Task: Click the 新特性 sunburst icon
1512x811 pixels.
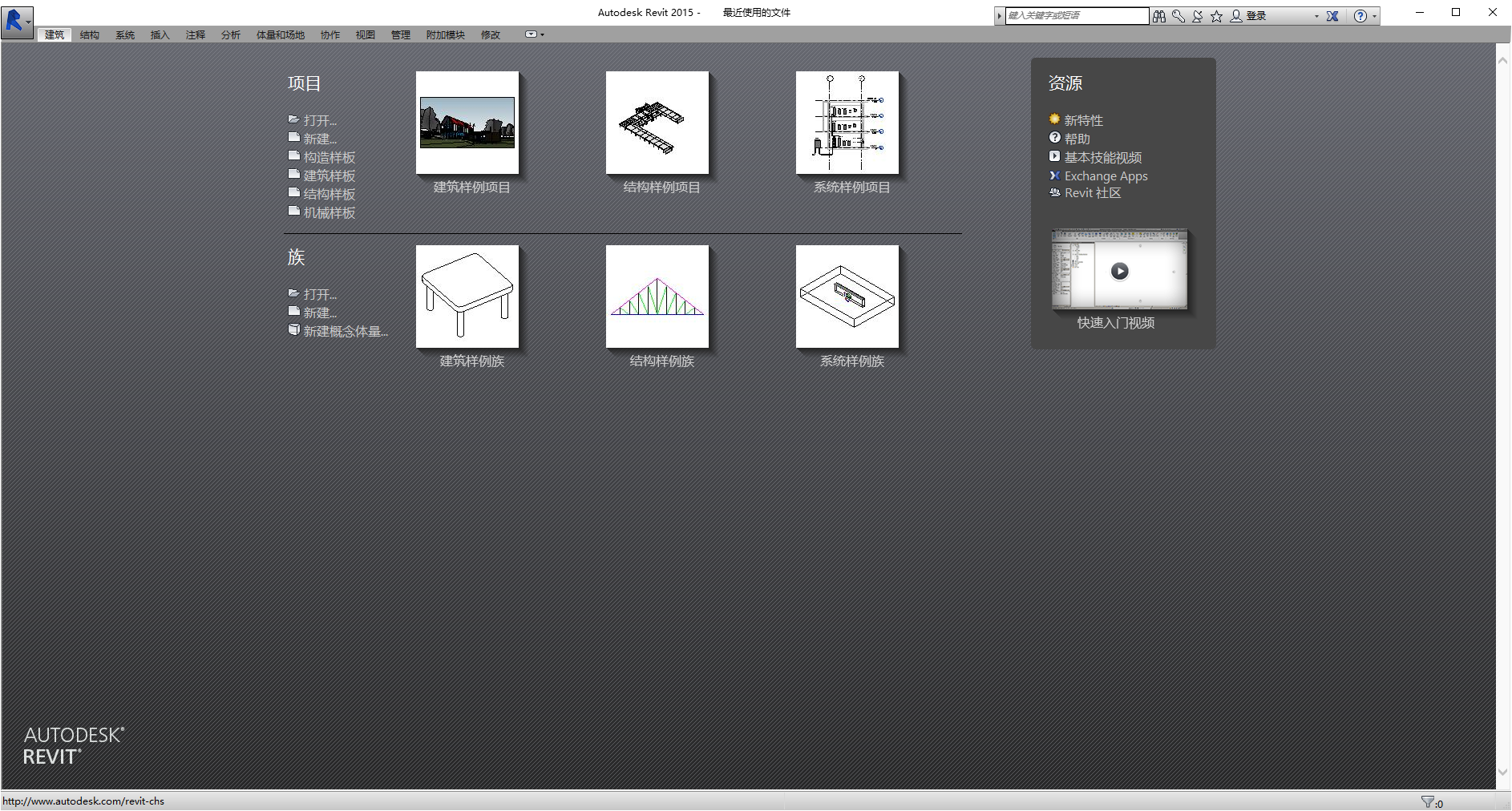Action: (1054, 119)
